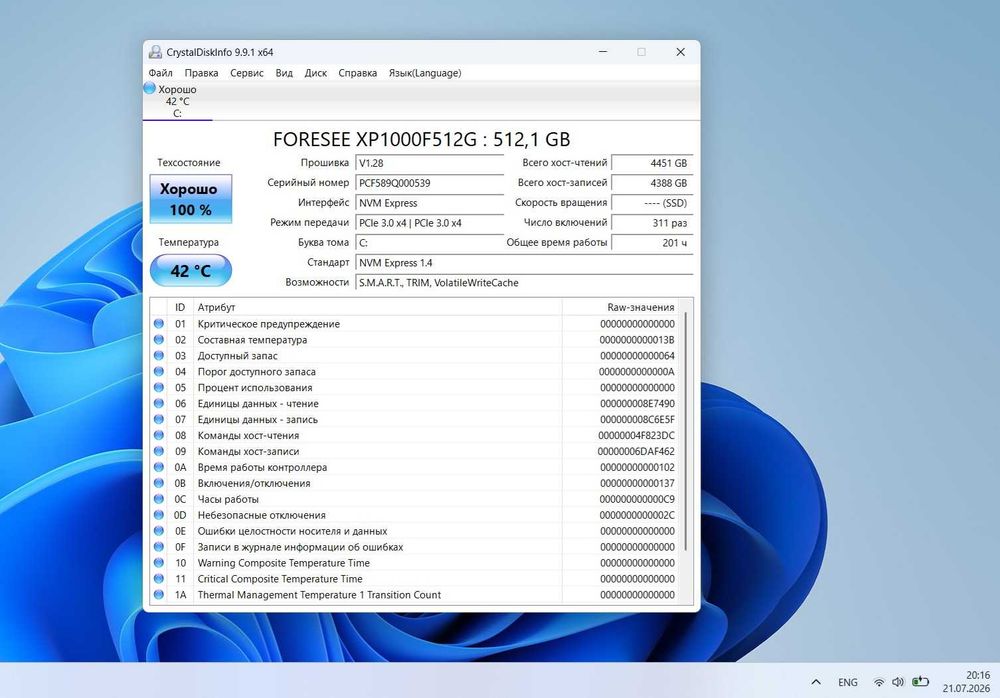Click the 42 °C temperature button
The height and width of the screenshot is (698, 1000).
[x=191, y=271]
